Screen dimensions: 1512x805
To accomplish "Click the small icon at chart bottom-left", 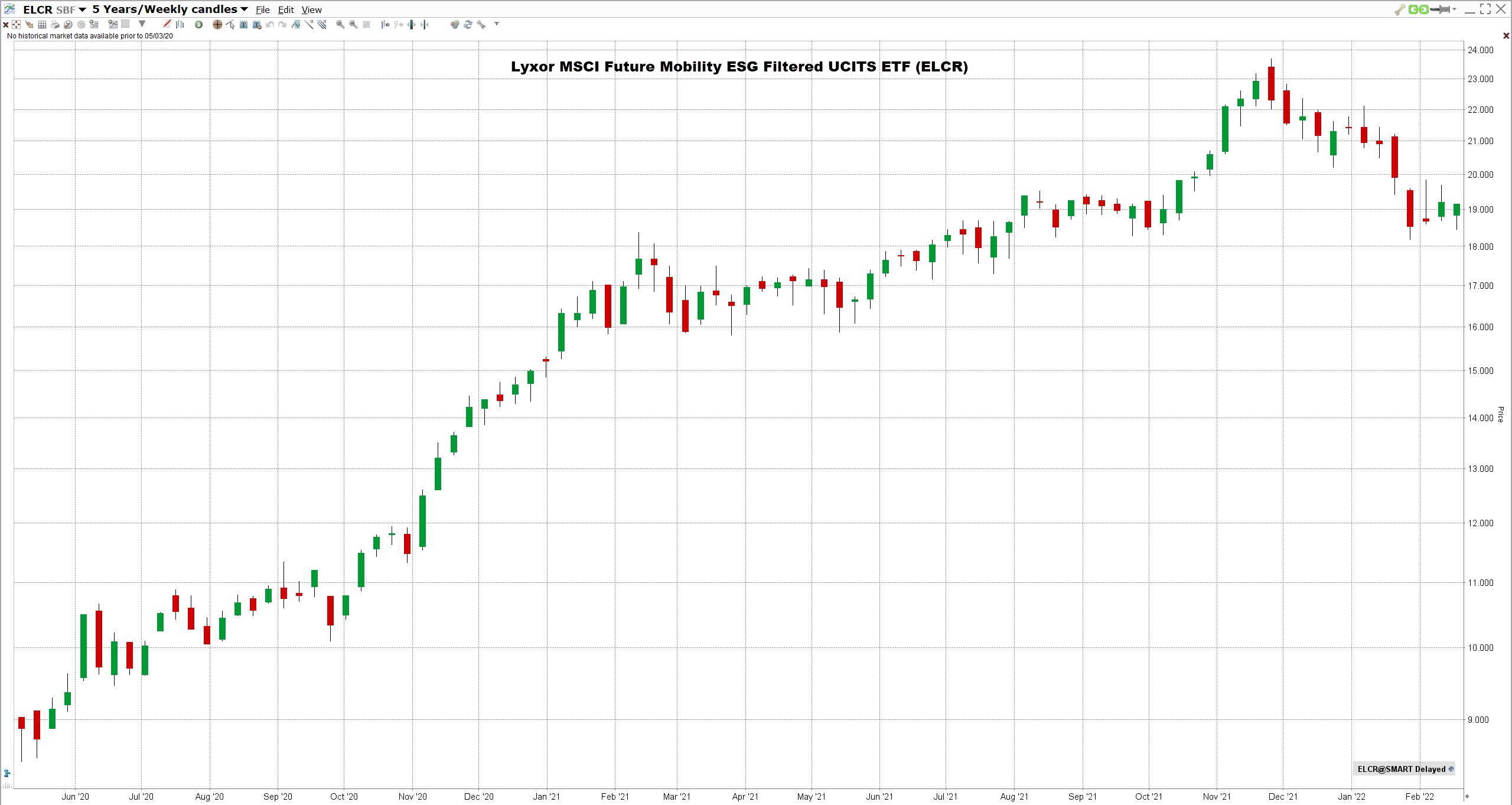I will (x=7, y=773).
